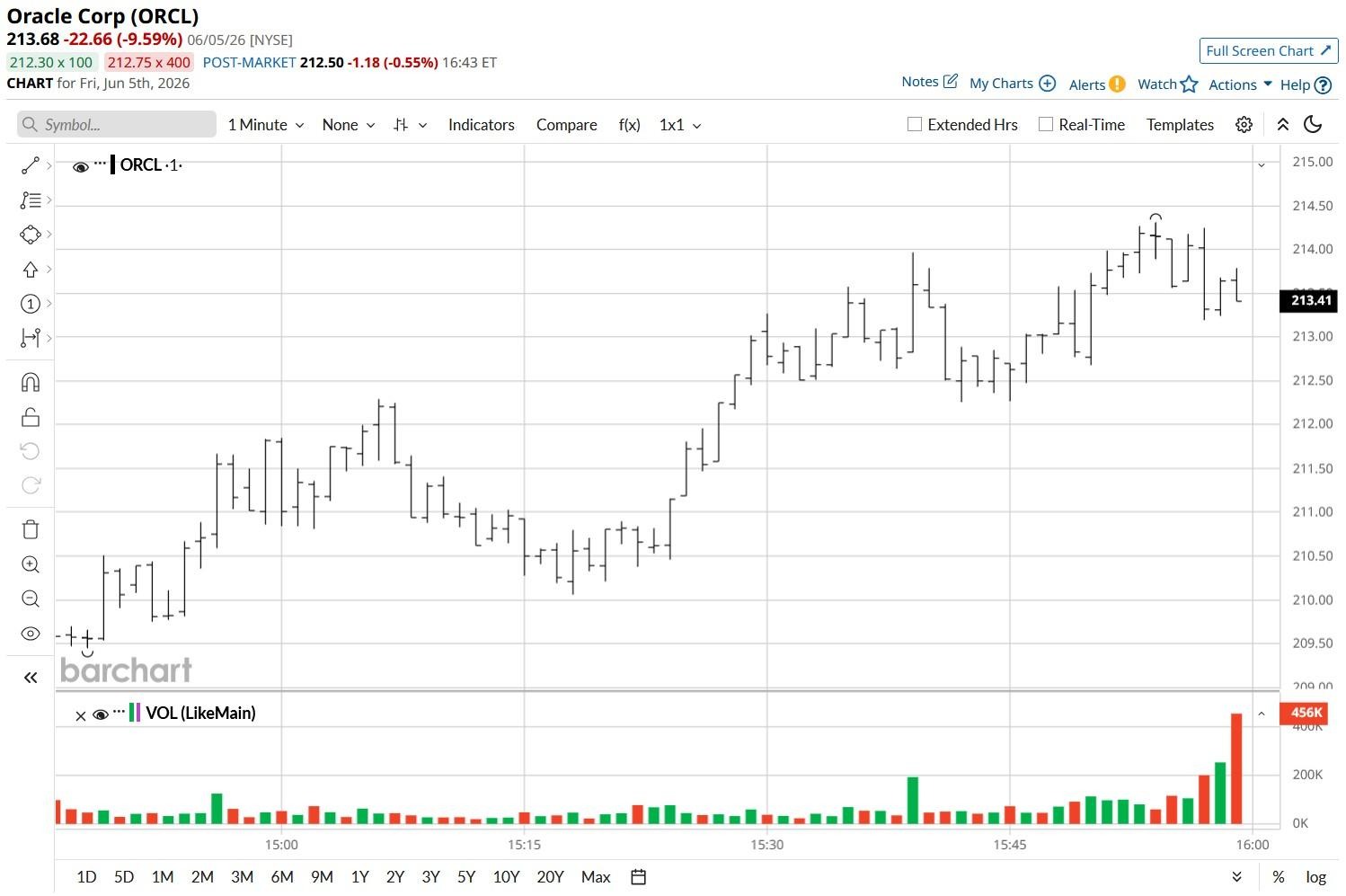Remove the VOL indicator pane
The height and width of the screenshot is (896, 1346).
click(81, 716)
